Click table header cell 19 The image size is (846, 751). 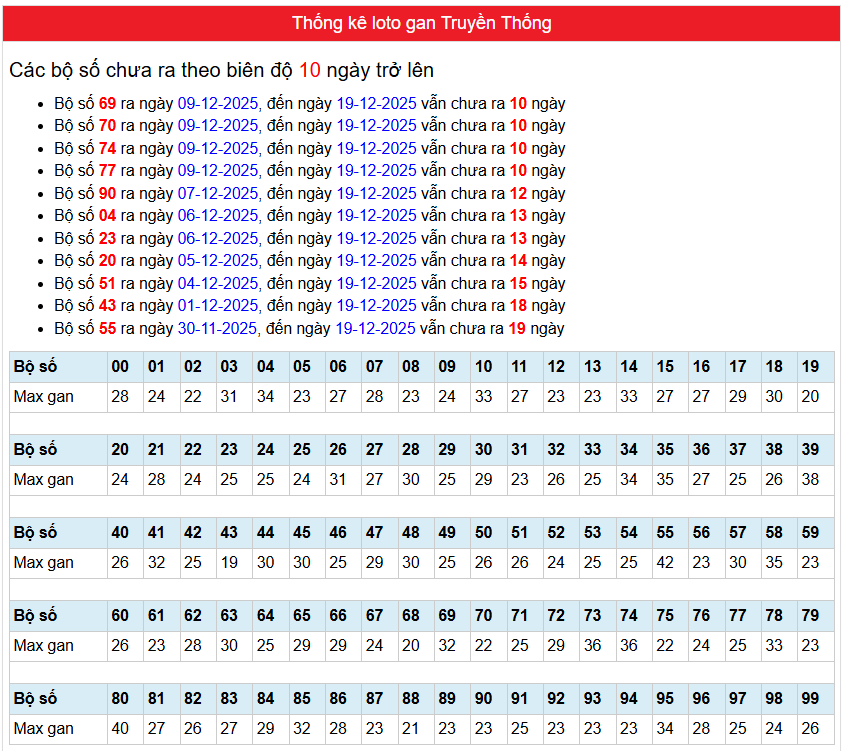click(x=810, y=367)
